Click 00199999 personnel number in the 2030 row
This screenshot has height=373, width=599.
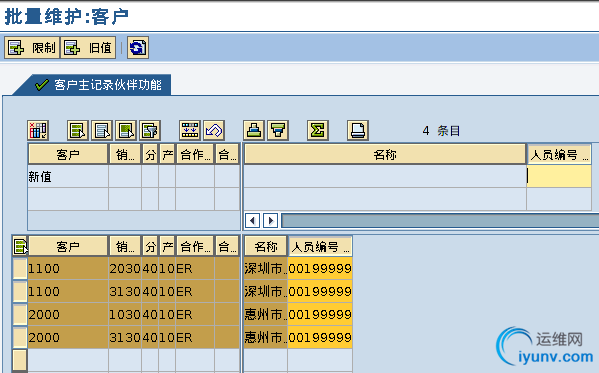coord(320,269)
